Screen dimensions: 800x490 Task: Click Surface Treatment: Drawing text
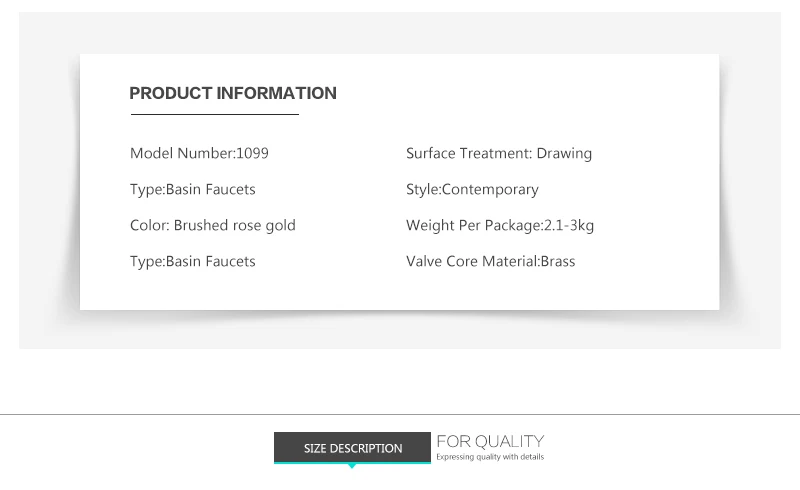tap(498, 153)
